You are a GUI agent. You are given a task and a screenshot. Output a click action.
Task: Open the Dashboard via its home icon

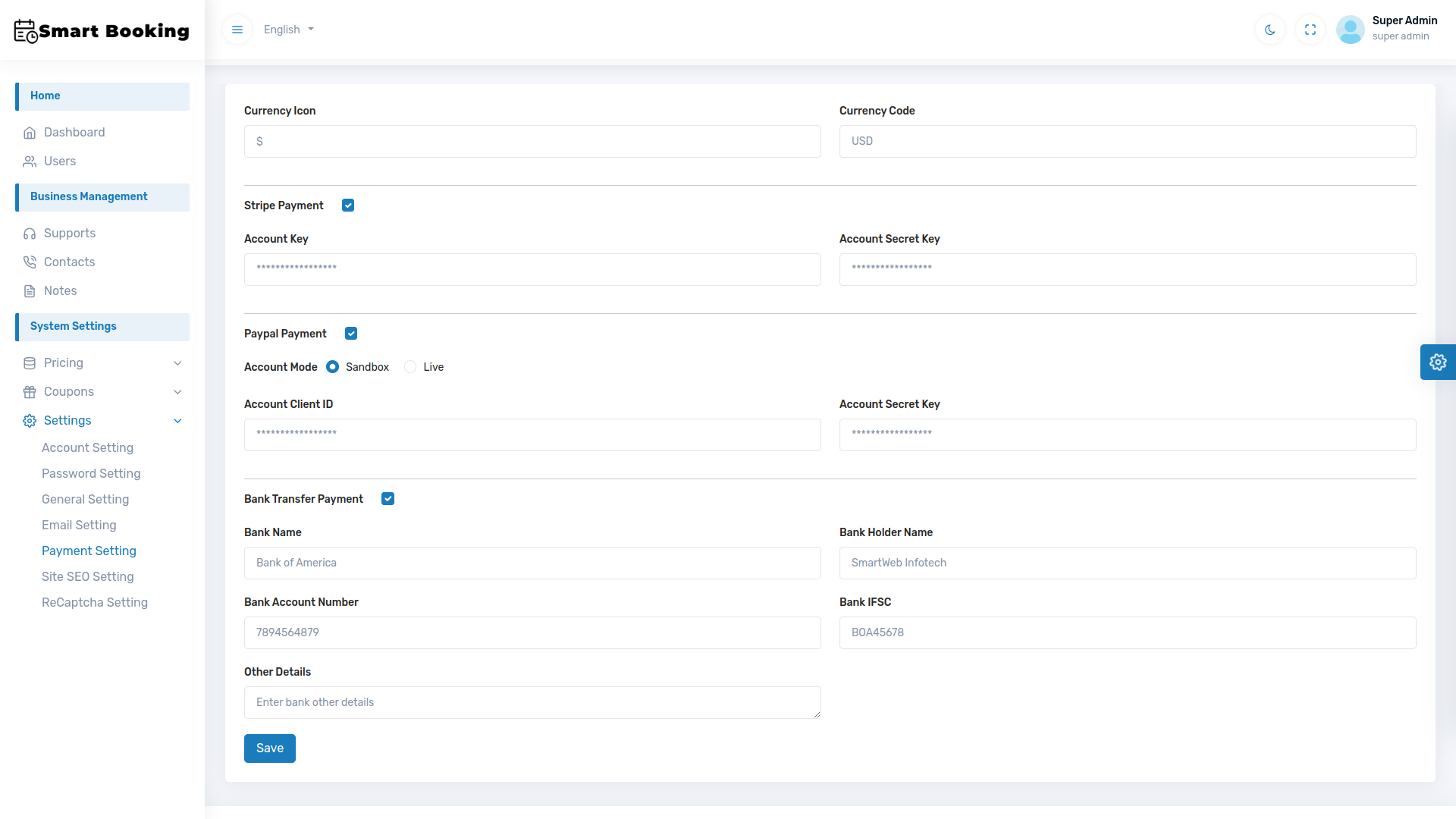[30, 132]
